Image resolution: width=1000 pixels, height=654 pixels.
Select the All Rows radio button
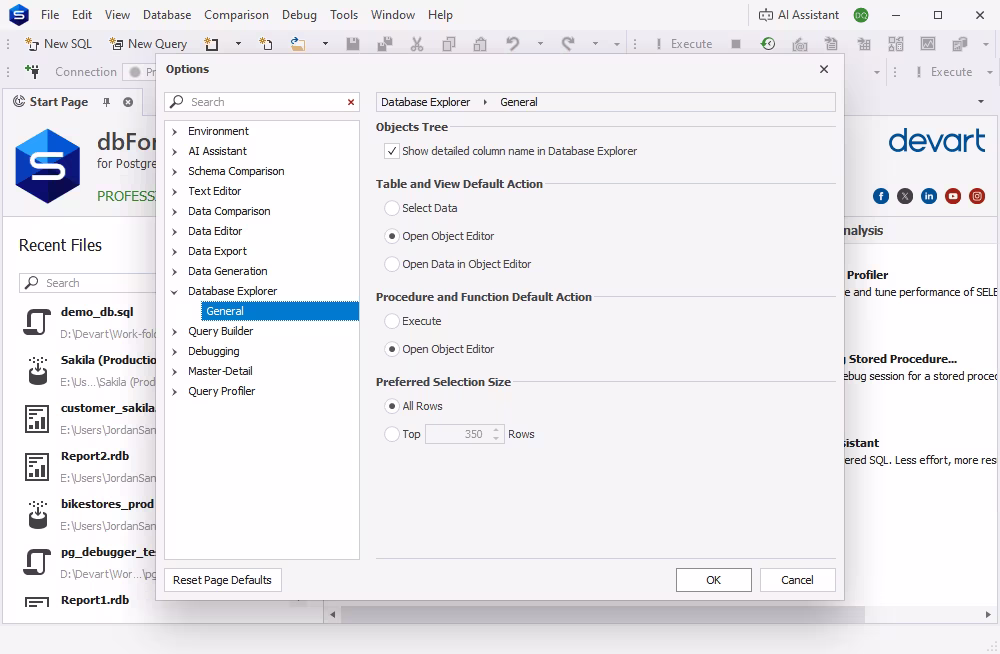tap(392, 406)
